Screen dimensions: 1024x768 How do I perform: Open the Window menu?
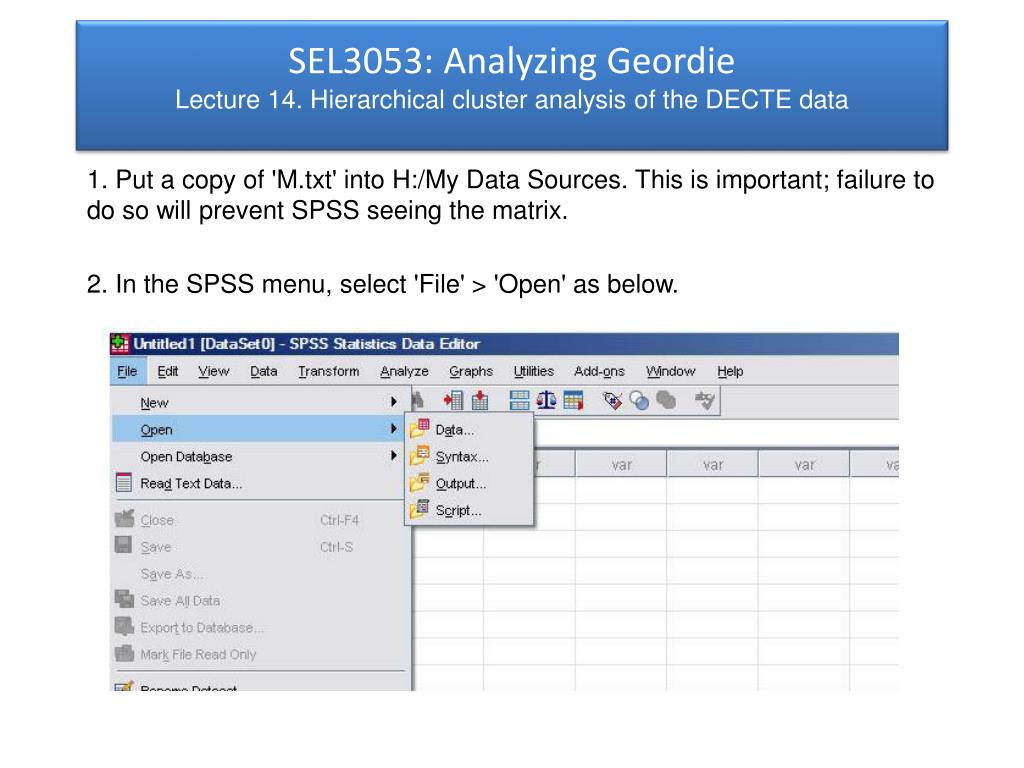[671, 371]
